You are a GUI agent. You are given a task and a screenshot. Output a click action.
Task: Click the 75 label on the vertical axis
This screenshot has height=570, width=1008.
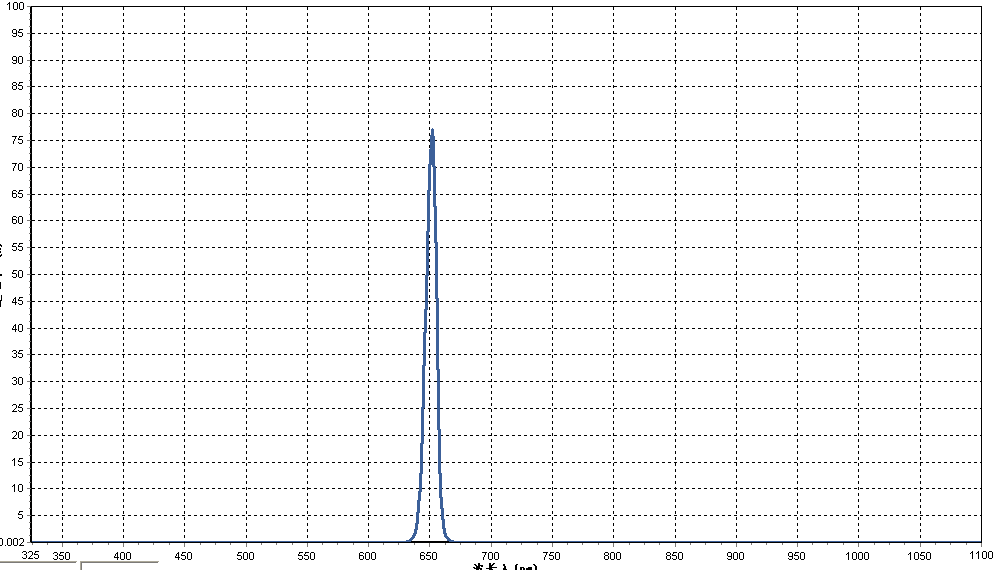coord(17,140)
